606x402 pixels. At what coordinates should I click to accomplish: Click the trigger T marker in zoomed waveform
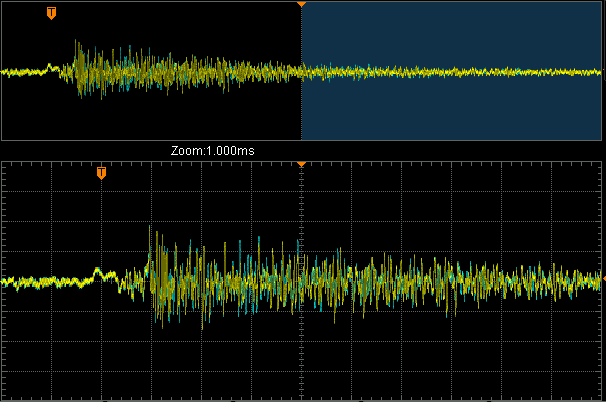click(101, 173)
